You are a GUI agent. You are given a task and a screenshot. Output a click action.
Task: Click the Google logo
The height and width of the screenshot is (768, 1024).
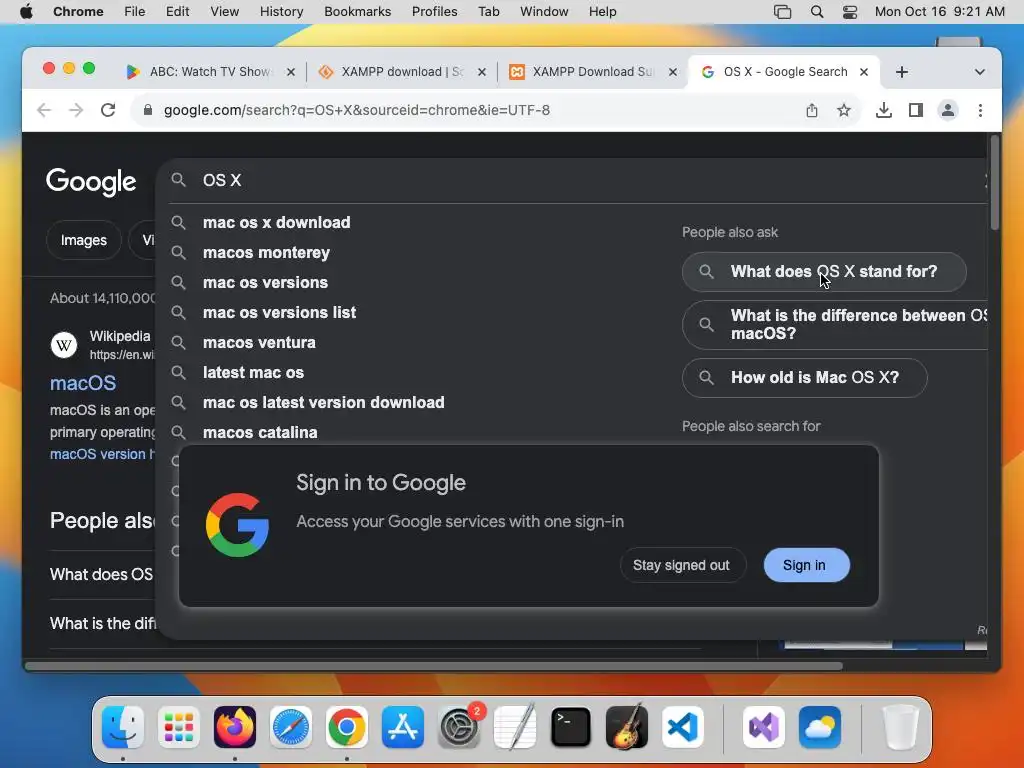tap(91, 182)
